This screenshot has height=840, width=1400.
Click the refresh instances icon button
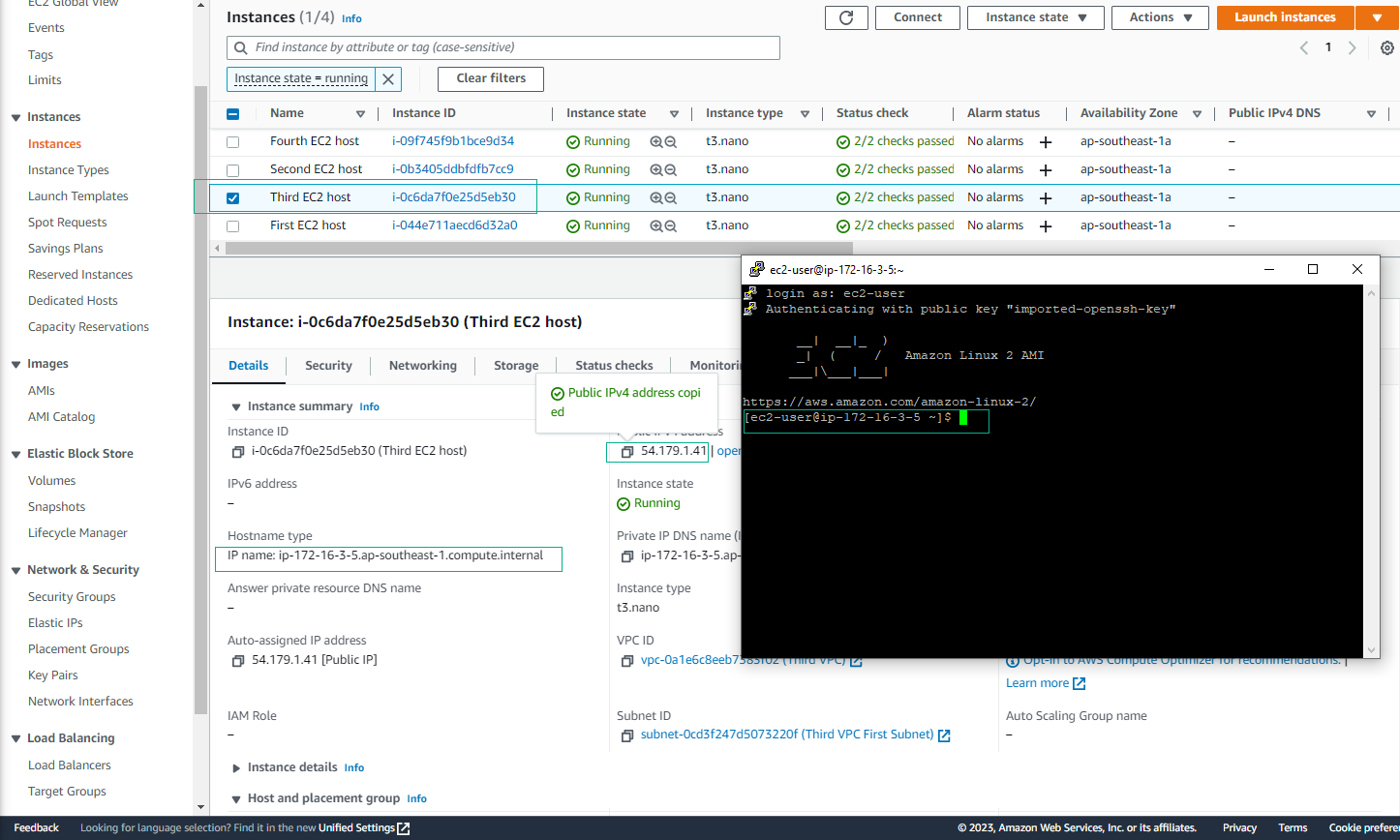click(x=846, y=17)
